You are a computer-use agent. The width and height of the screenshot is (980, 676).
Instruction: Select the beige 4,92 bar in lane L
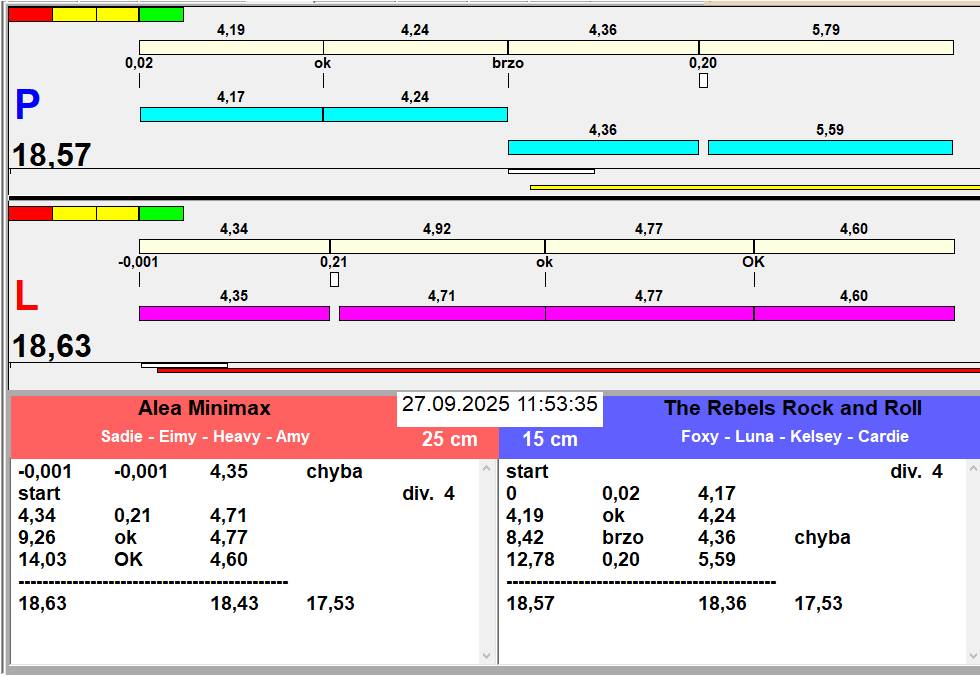(x=438, y=246)
